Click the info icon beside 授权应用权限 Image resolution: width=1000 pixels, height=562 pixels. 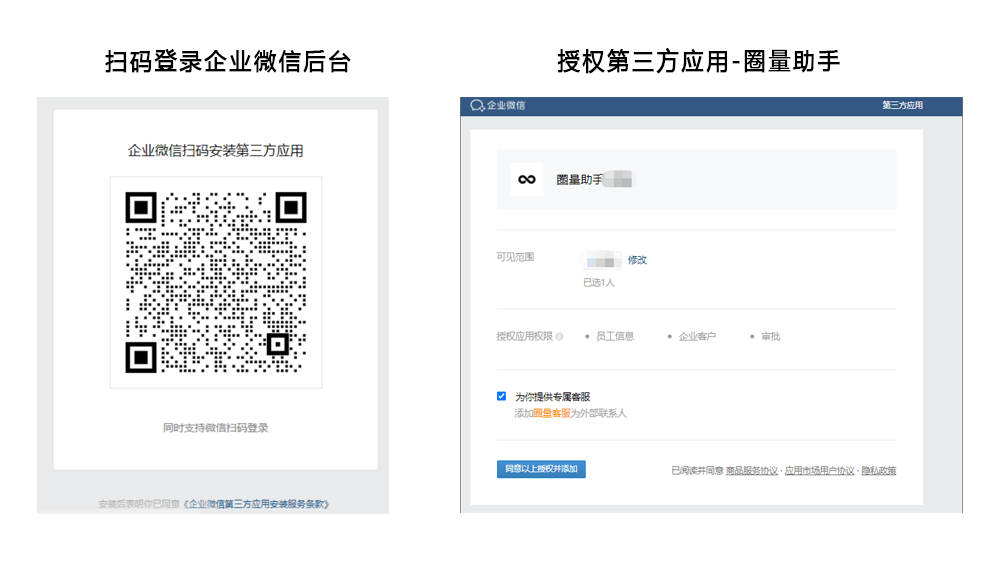click(560, 337)
